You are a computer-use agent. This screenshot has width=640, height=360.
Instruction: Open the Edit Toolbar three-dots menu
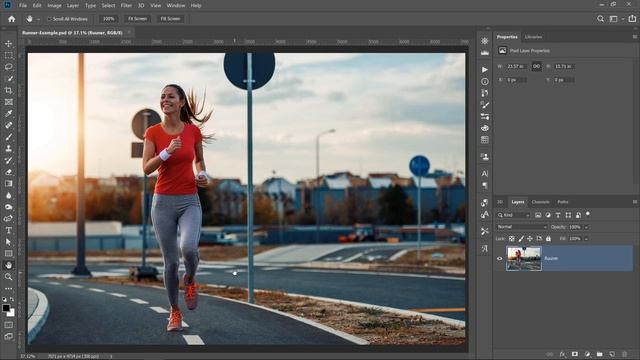pyautogui.click(x=9, y=289)
